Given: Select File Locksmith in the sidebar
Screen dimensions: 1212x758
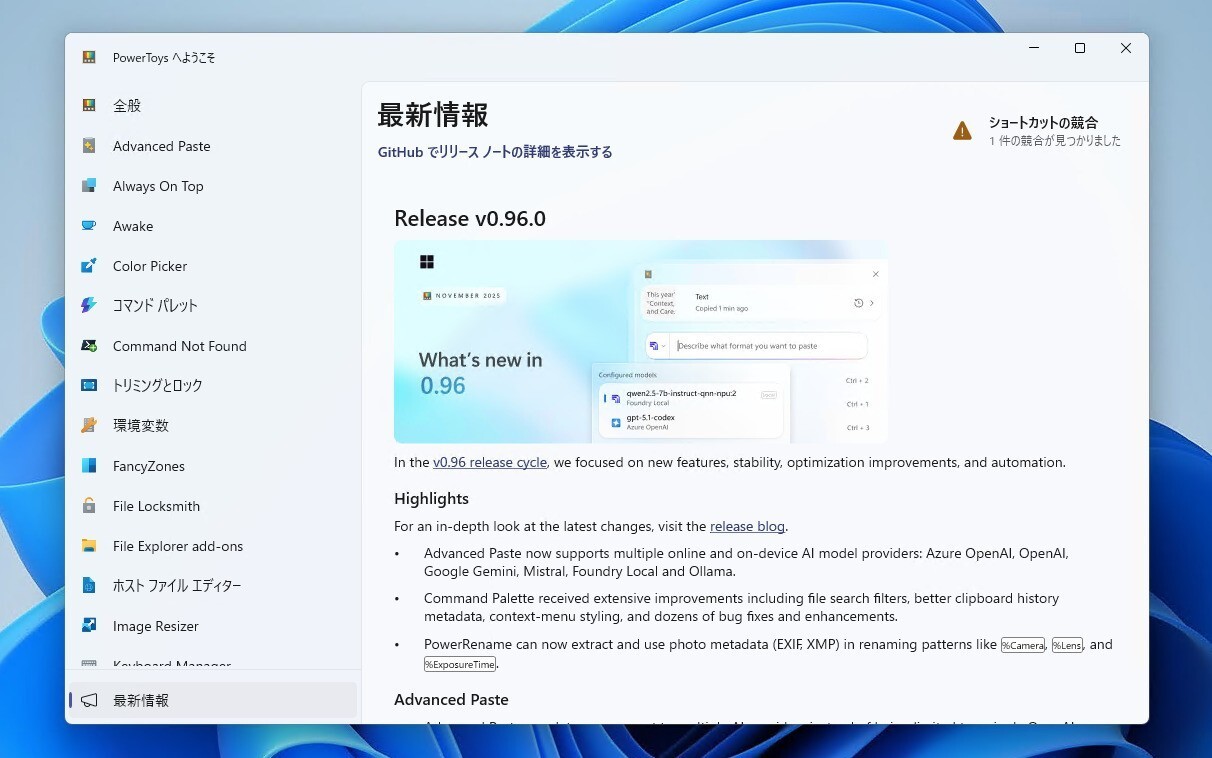Looking at the screenshot, I should point(157,506).
